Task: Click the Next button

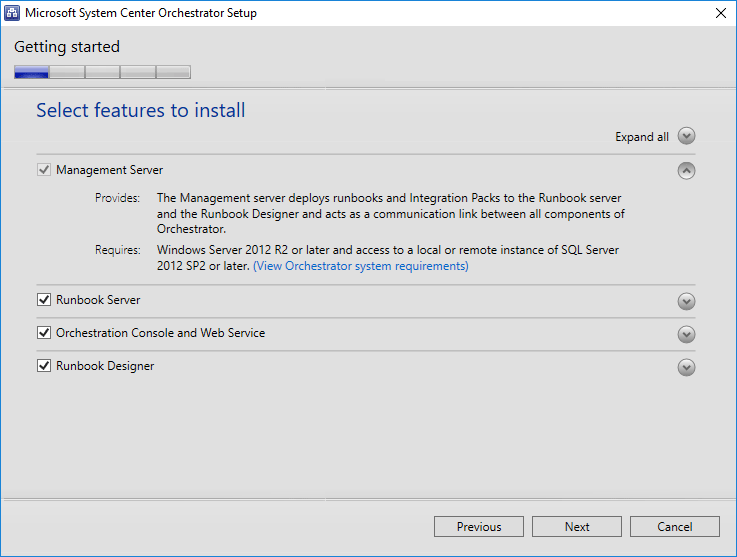Action: pyautogui.click(x=577, y=526)
